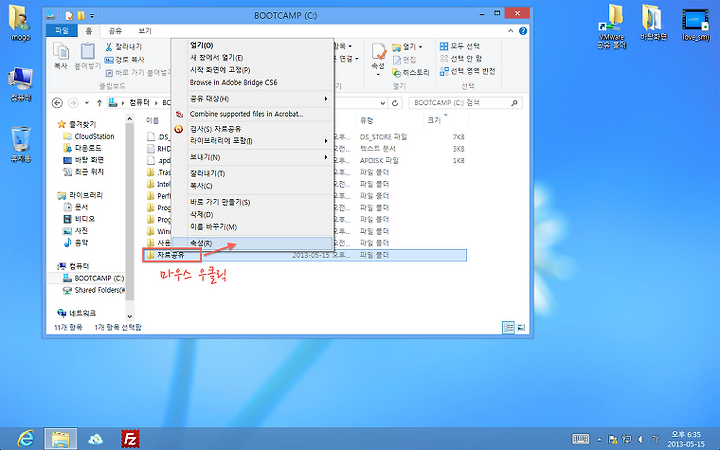Click navigation pane scrollbar down arrow

click(x=129, y=316)
